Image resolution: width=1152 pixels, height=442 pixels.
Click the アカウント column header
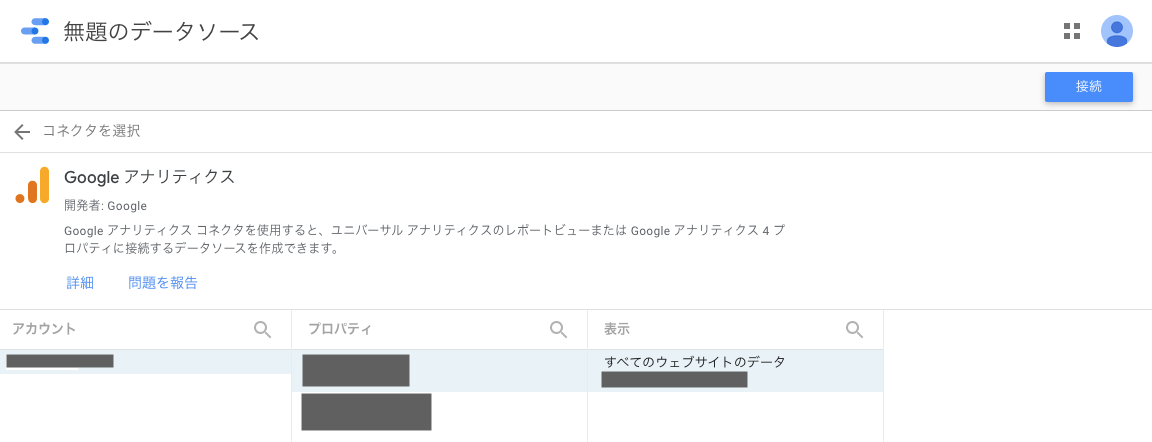point(44,329)
